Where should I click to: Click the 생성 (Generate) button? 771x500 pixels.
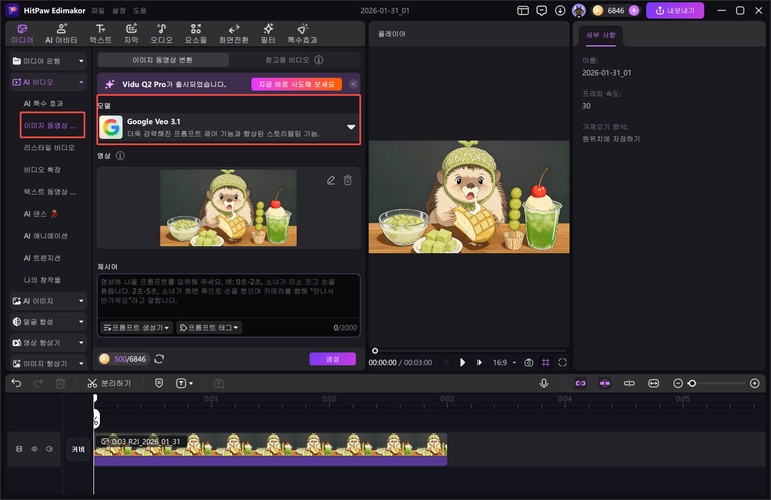332,359
